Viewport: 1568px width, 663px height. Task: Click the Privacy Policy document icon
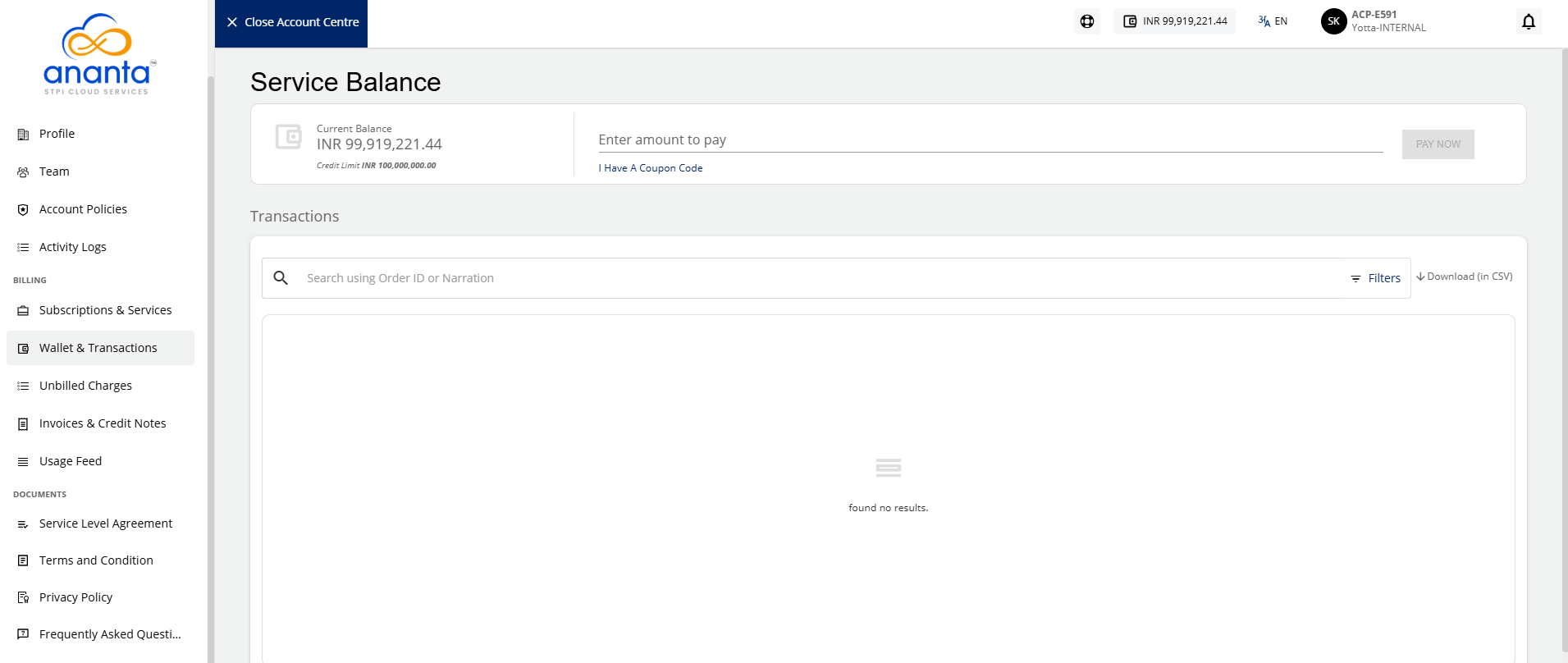(x=23, y=597)
